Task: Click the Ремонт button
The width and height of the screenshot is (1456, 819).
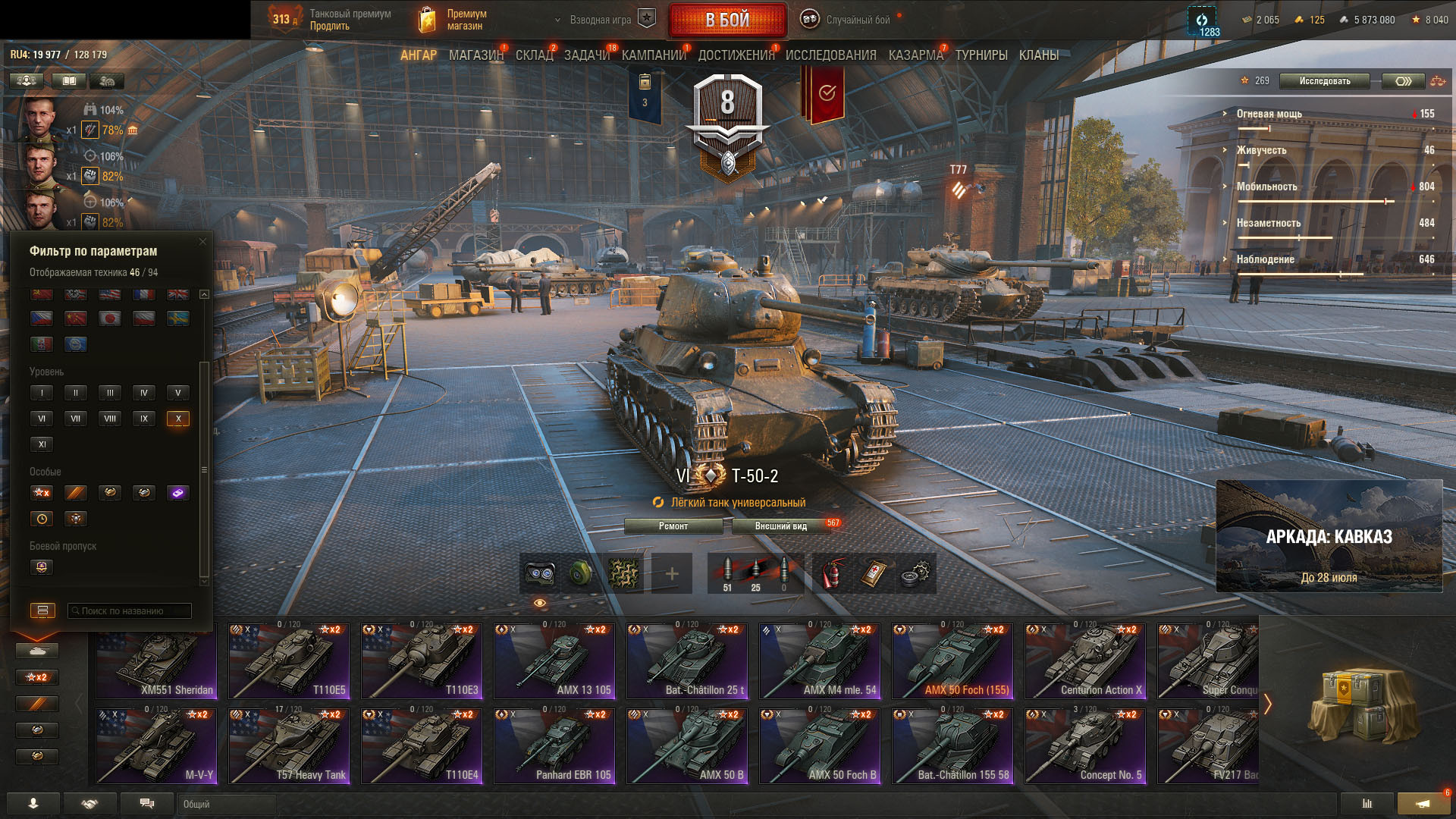Action: (x=673, y=526)
